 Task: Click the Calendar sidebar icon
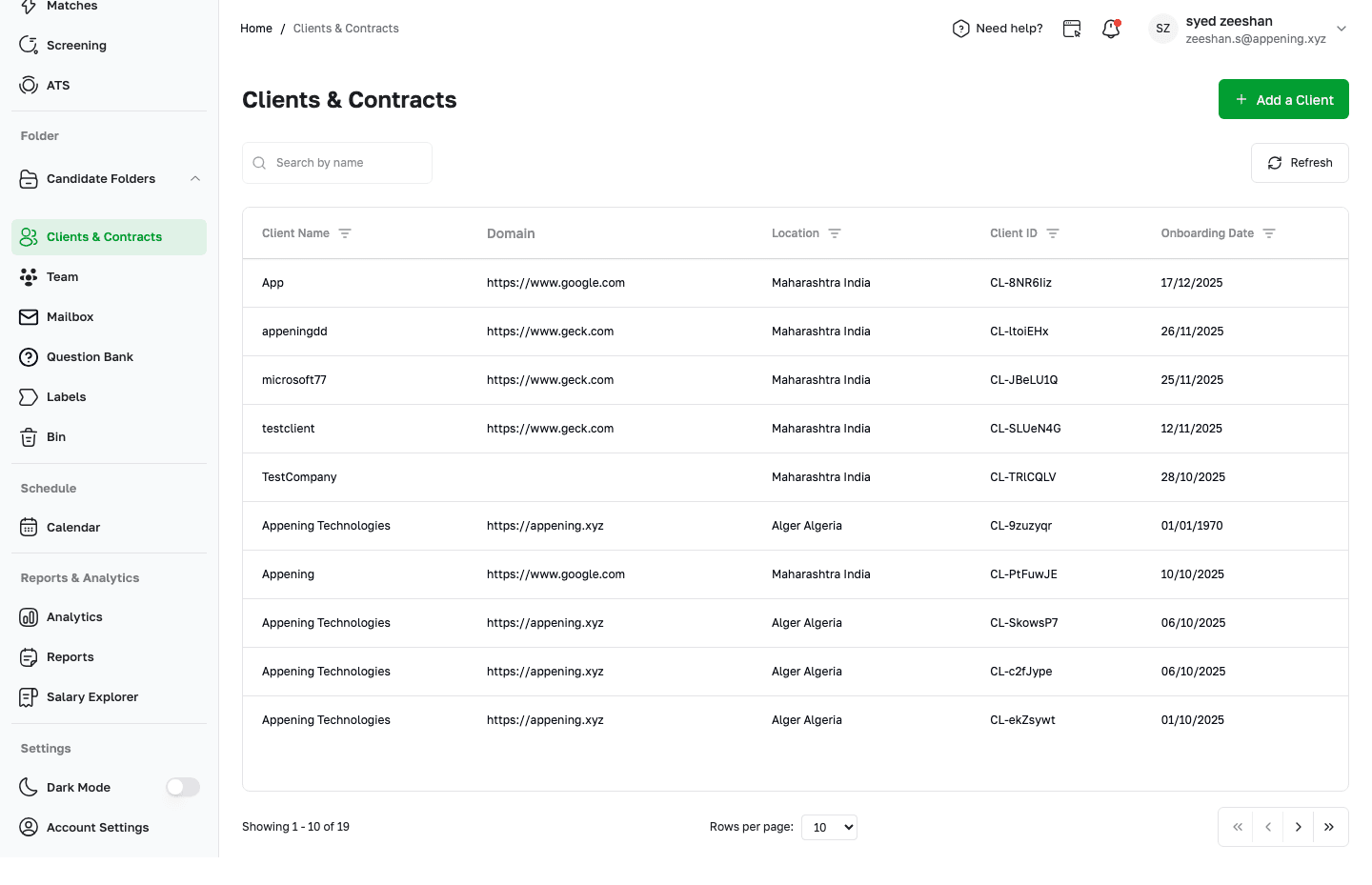click(x=29, y=527)
